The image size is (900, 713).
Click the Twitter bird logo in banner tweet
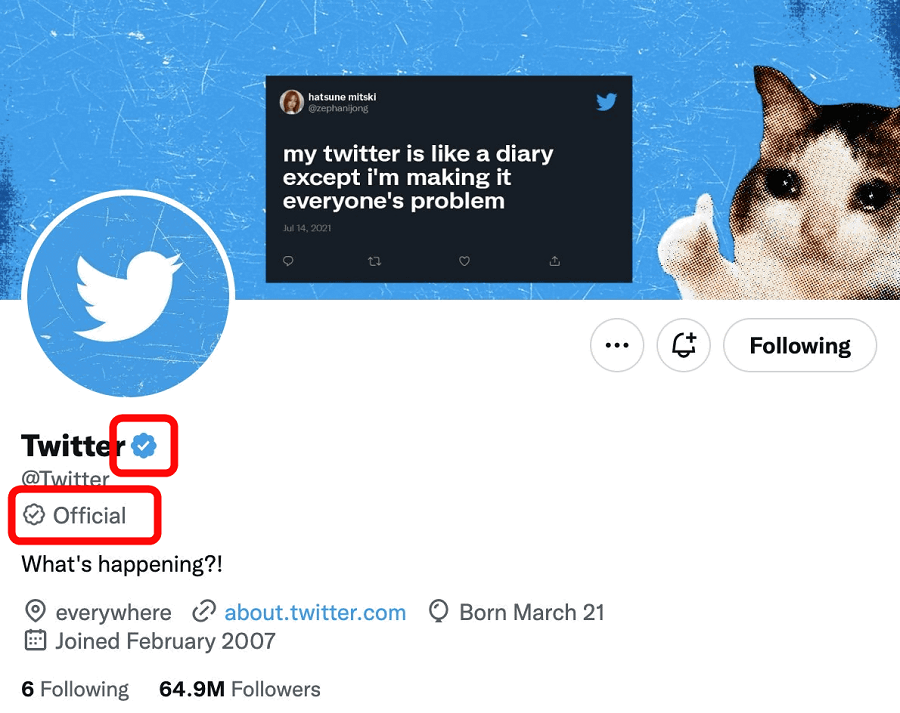[606, 101]
